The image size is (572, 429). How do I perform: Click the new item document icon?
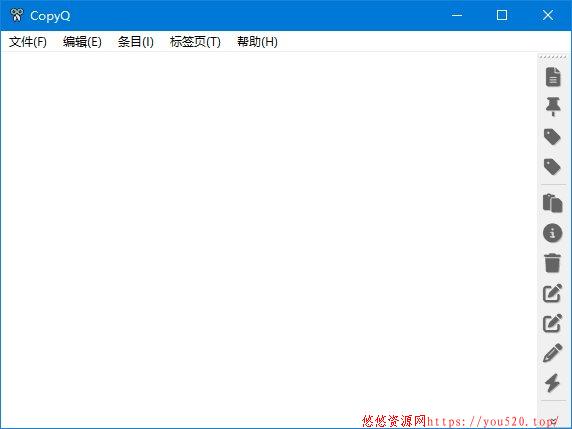553,77
